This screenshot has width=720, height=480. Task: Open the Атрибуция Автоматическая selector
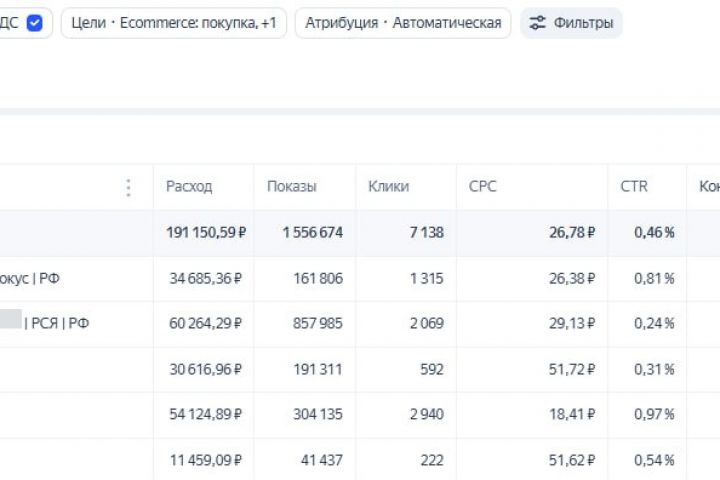click(403, 23)
